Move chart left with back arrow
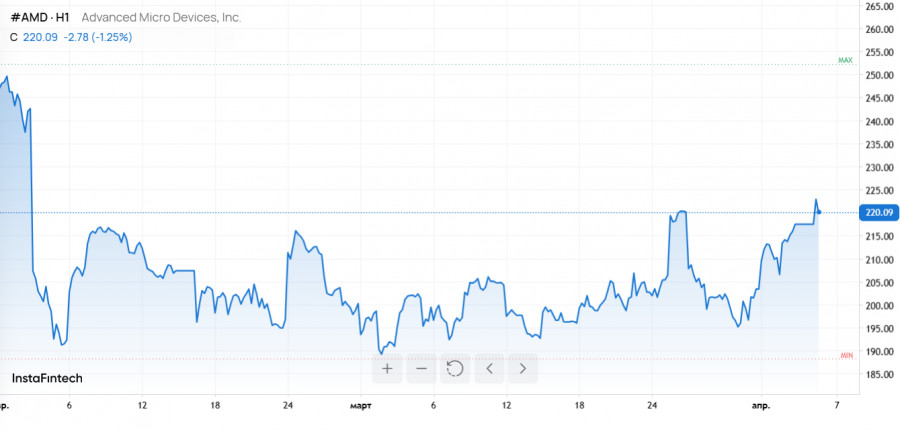Viewport: 900px width, 432px height. click(489, 368)
